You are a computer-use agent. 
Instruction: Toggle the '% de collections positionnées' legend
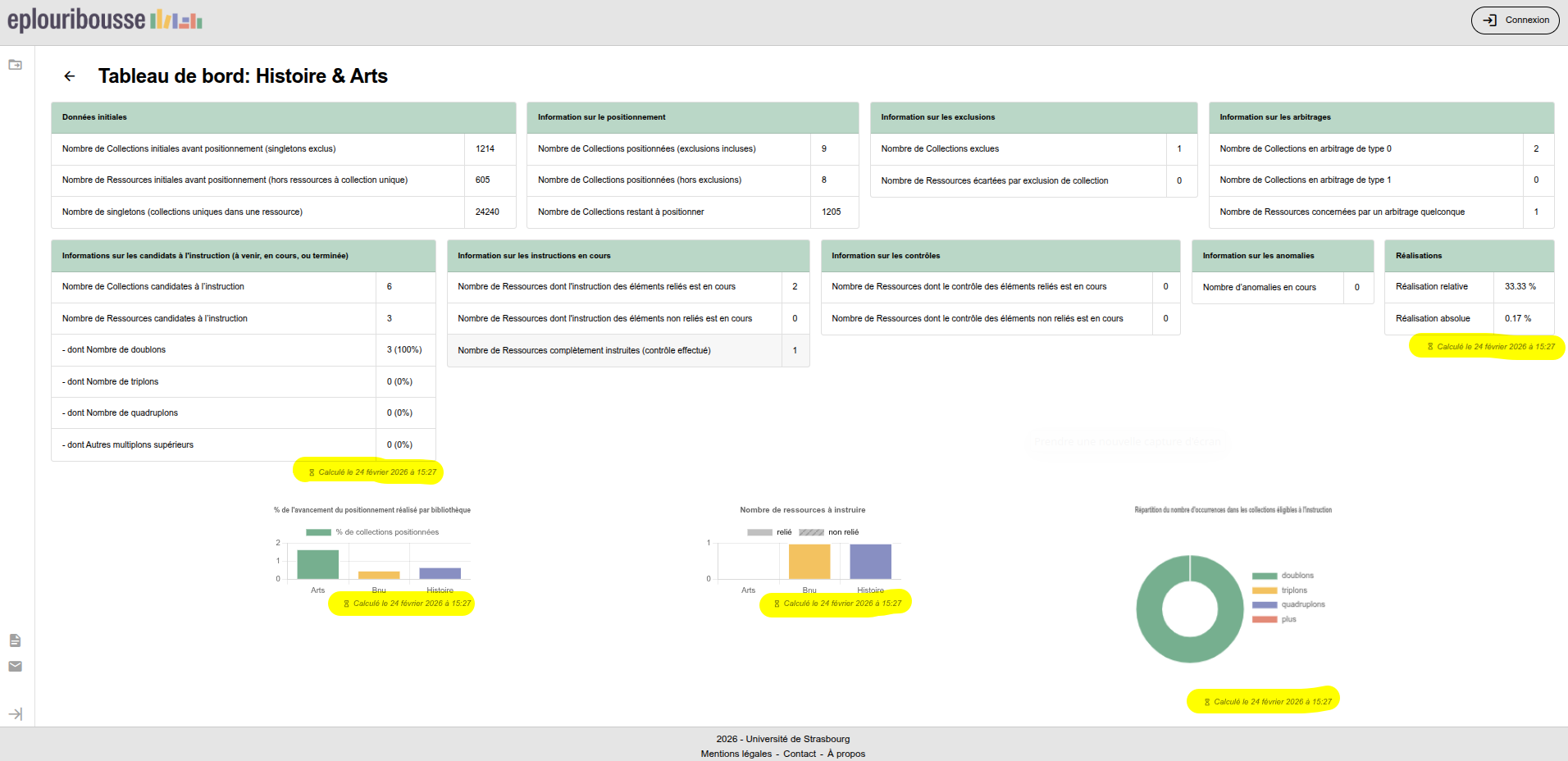372,532
